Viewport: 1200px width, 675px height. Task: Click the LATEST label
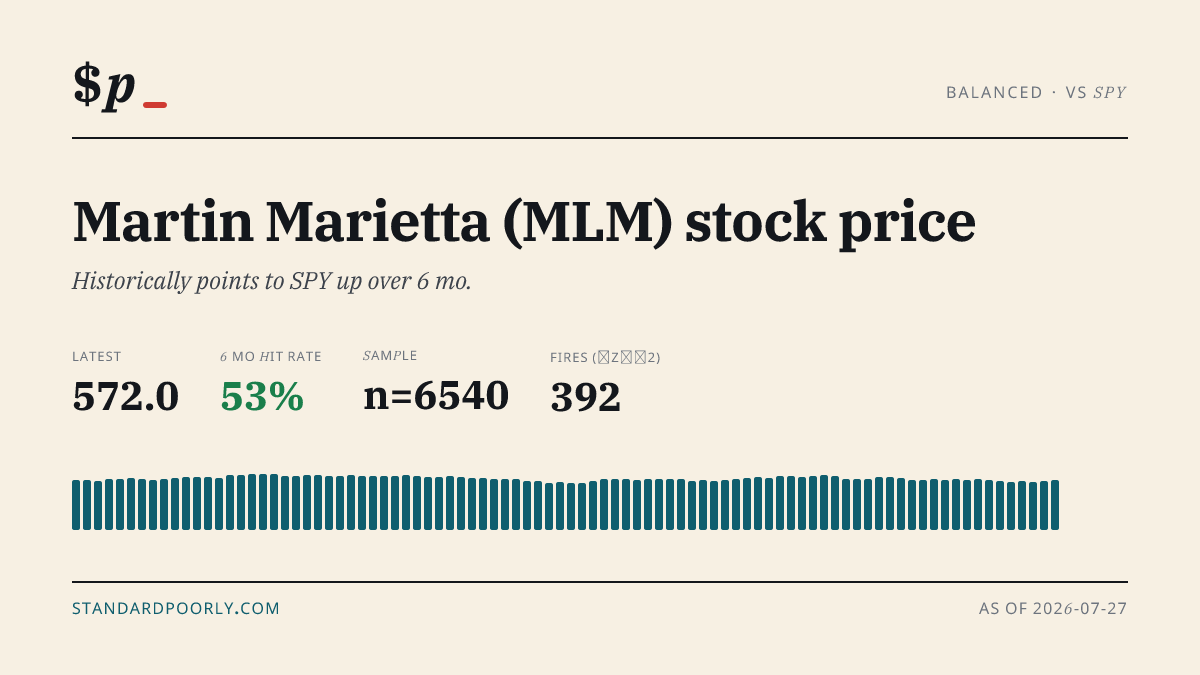point(97,356)
